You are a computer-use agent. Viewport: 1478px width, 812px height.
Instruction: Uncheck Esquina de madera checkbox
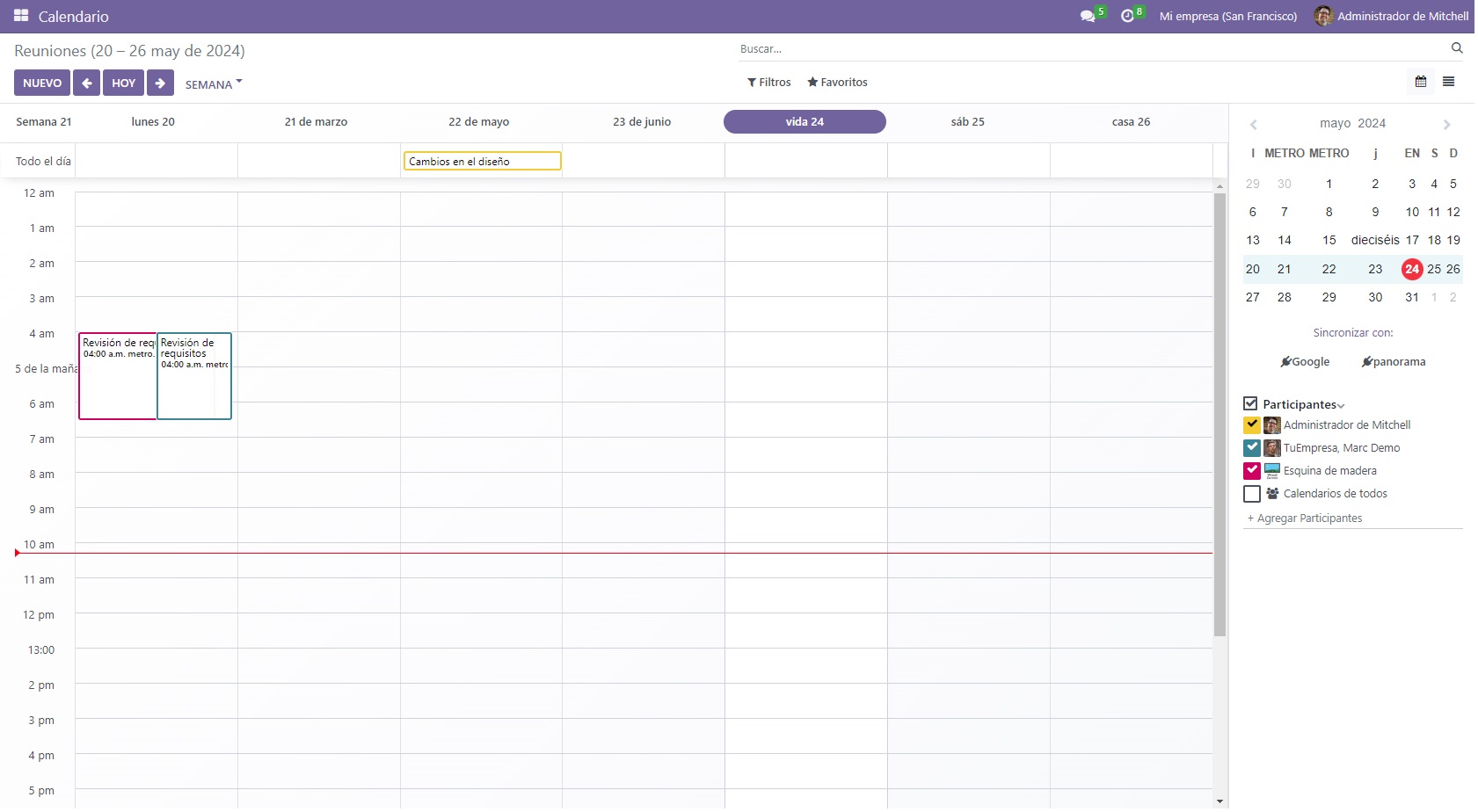tap(1252, 471)
